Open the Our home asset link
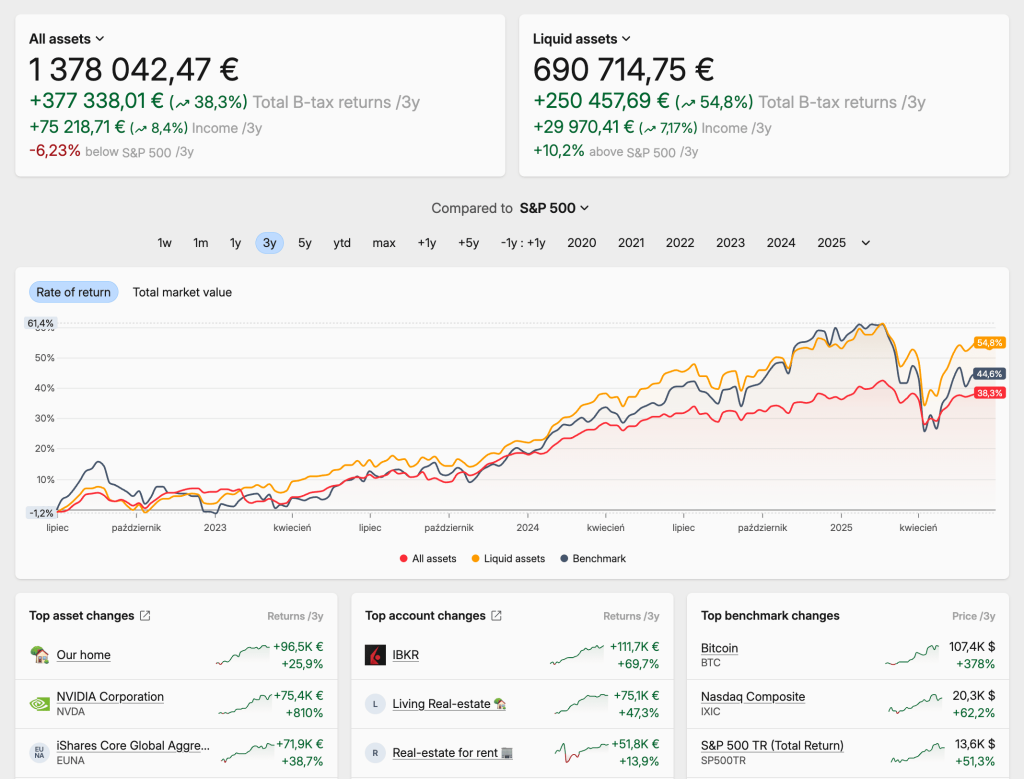The height and width of the screenshot is (779, 1024). [x=84, y=655]
